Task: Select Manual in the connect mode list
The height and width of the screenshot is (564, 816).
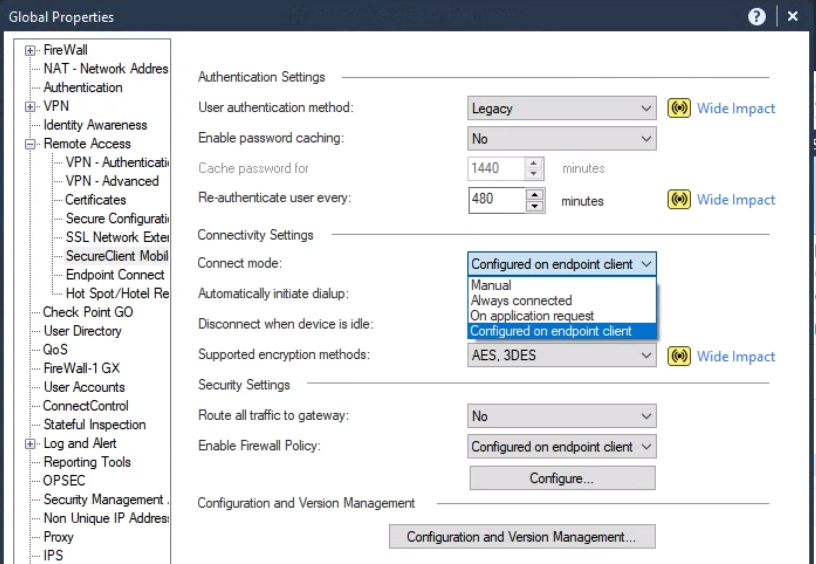Action: [x=490, y=285]
